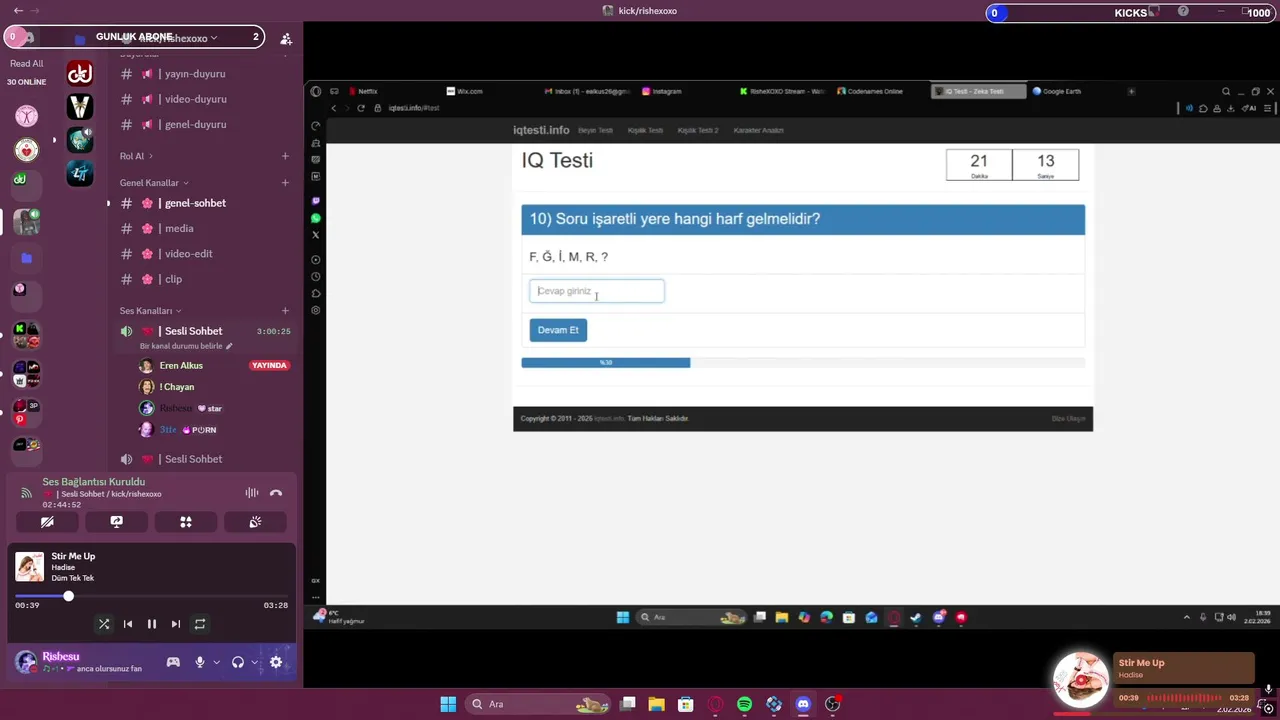Click Spotify icon in Windows taskbar
Image resolution: width=1280 pixels, height=720 pixels.
[x=745, y=704]
